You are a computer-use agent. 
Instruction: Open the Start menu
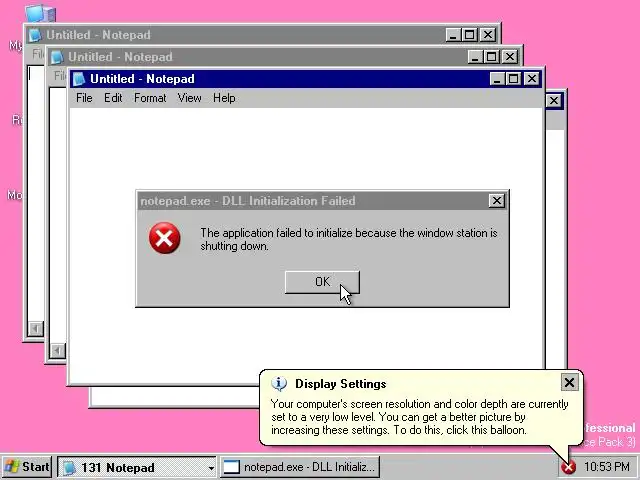point(27,467)
